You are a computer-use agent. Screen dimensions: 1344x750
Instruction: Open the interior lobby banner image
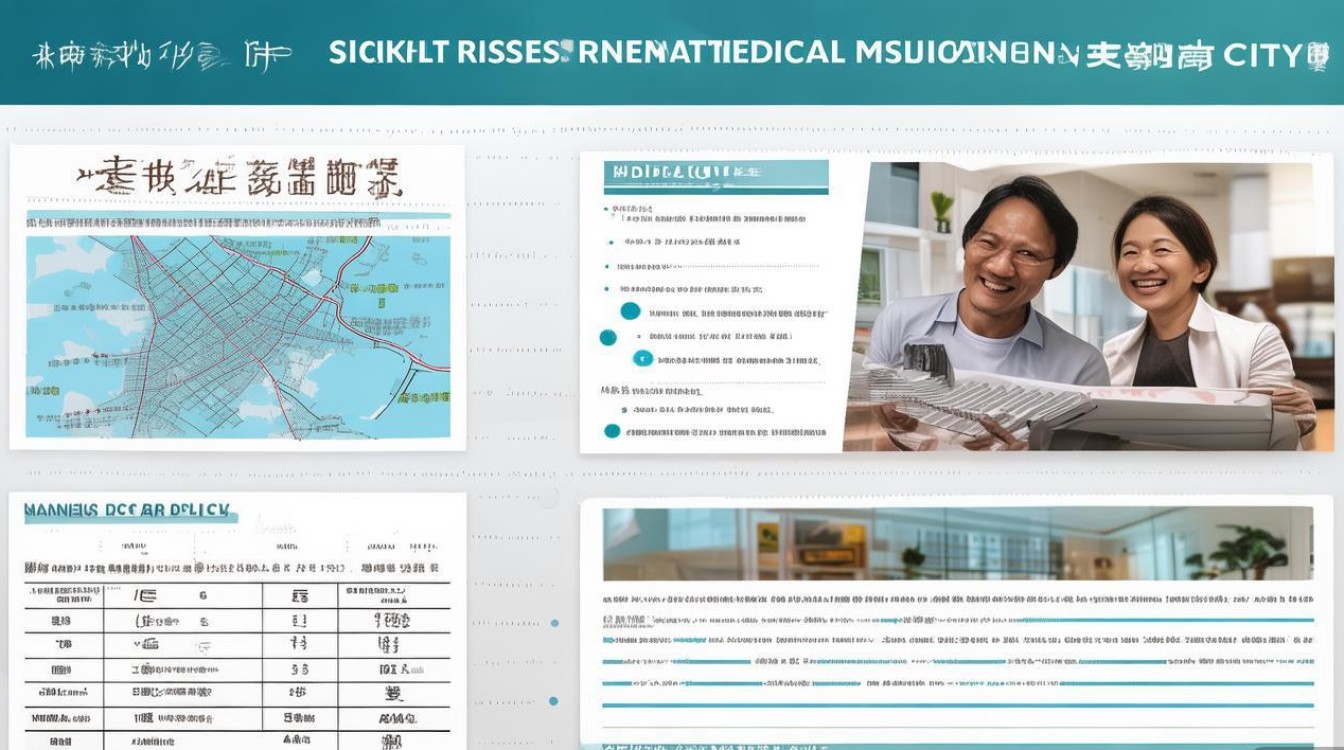[957, 544]
